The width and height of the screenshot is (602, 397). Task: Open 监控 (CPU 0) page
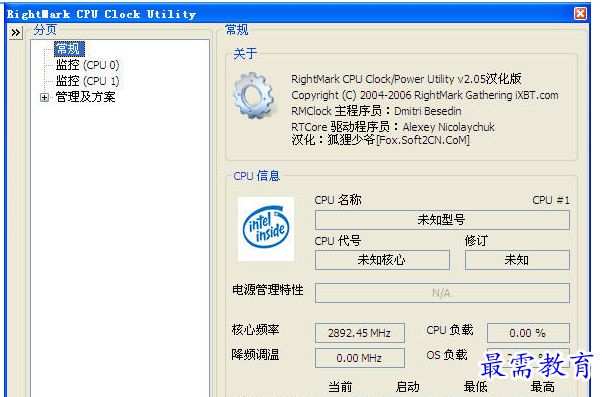tap(88, 65)
